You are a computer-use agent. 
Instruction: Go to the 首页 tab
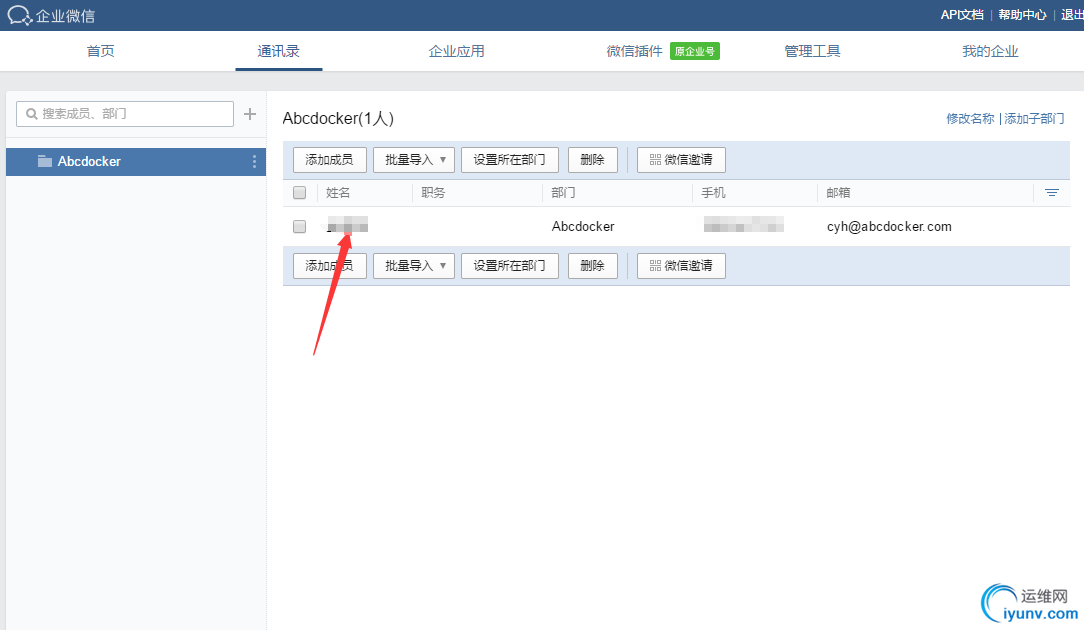click(x=100, y=51)
